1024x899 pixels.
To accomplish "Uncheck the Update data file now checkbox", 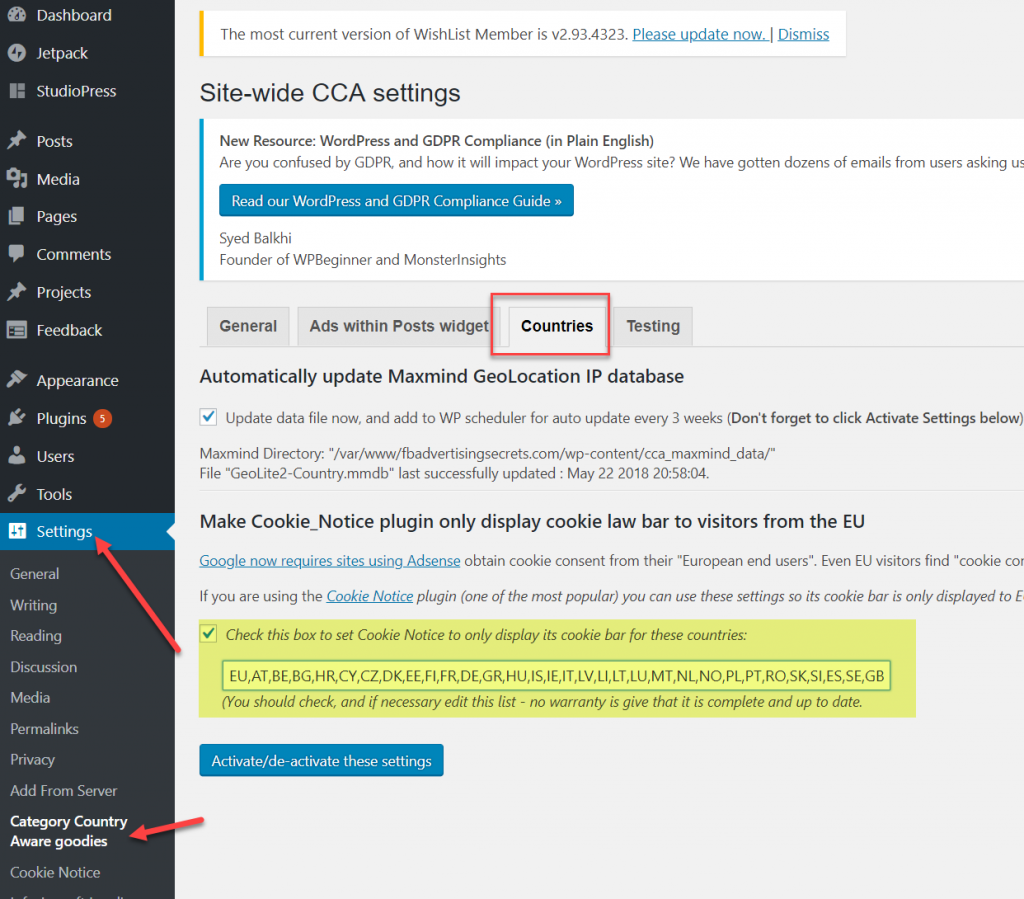I will [x=208, y=417].
